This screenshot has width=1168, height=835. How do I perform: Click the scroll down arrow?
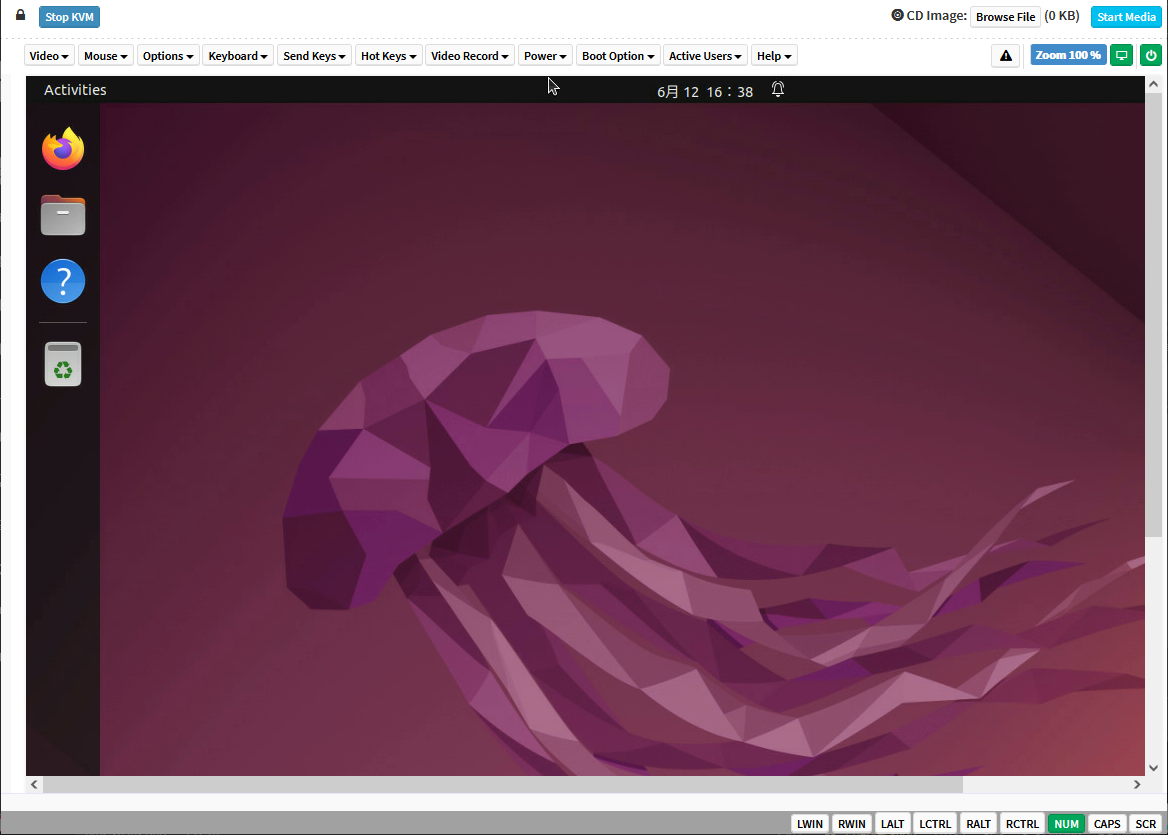(1153, 768)
